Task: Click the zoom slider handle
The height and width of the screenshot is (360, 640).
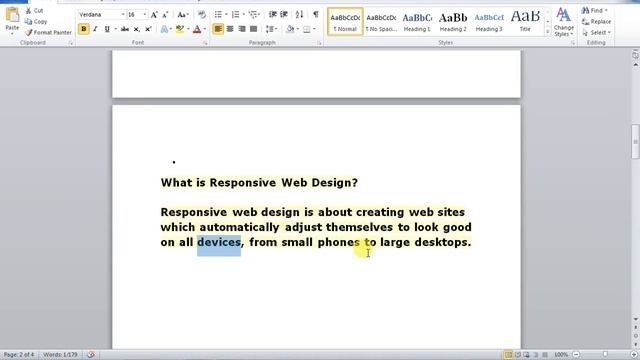Action: (x=605, y=355)
